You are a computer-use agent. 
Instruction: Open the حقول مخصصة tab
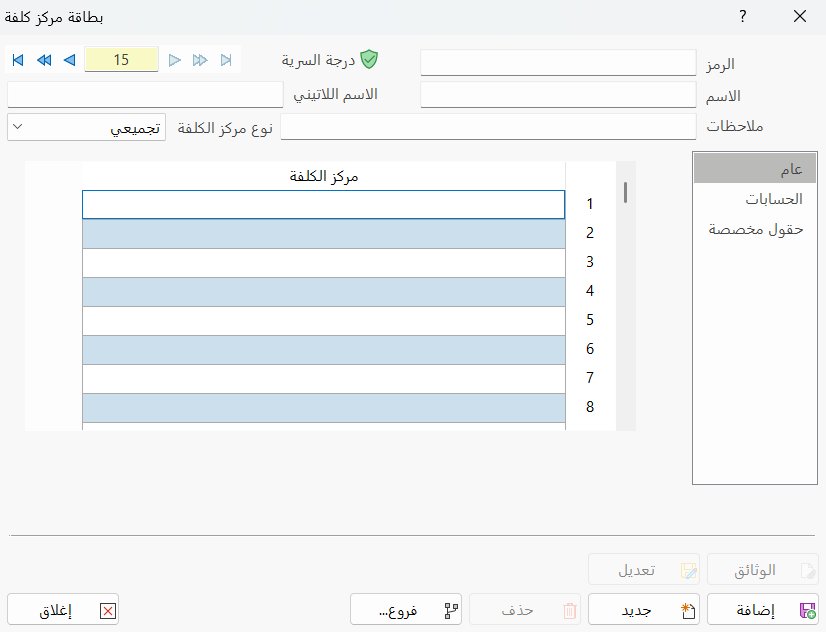tap(755, 230)
